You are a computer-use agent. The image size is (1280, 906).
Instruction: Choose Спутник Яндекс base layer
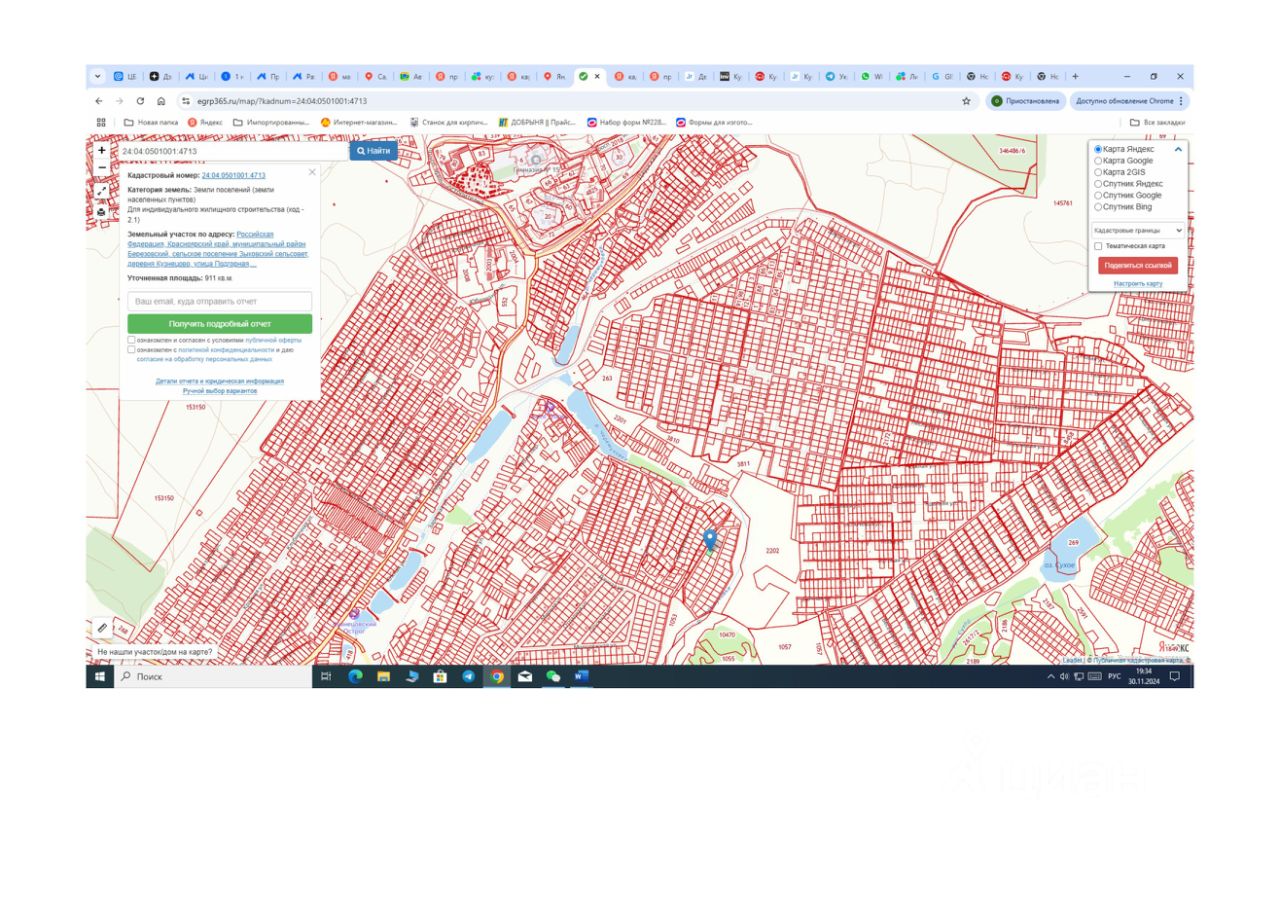pyautogui.click(x=1098, y=184)
